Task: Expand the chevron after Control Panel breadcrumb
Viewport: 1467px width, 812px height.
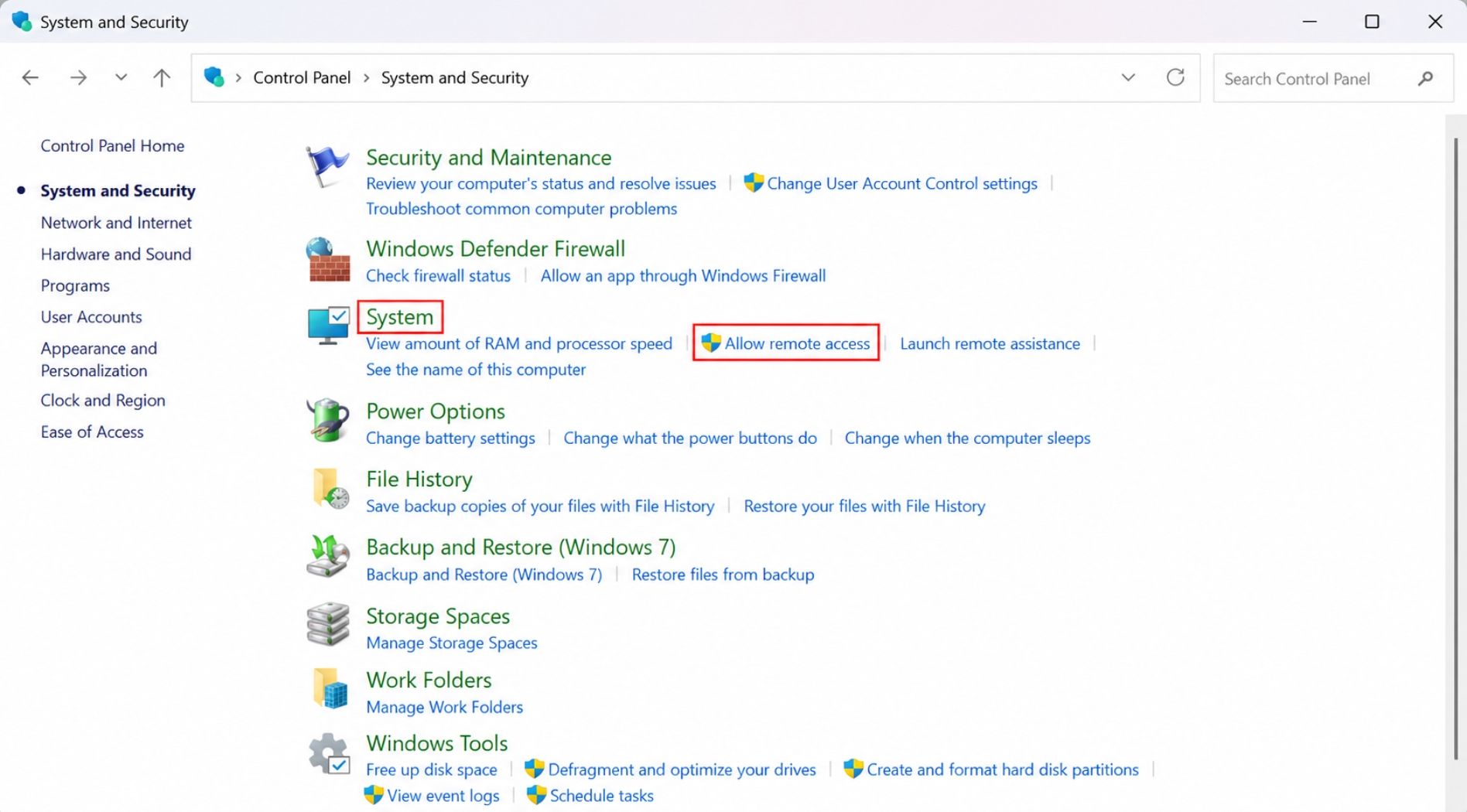Action: click(x=366, y=78)
